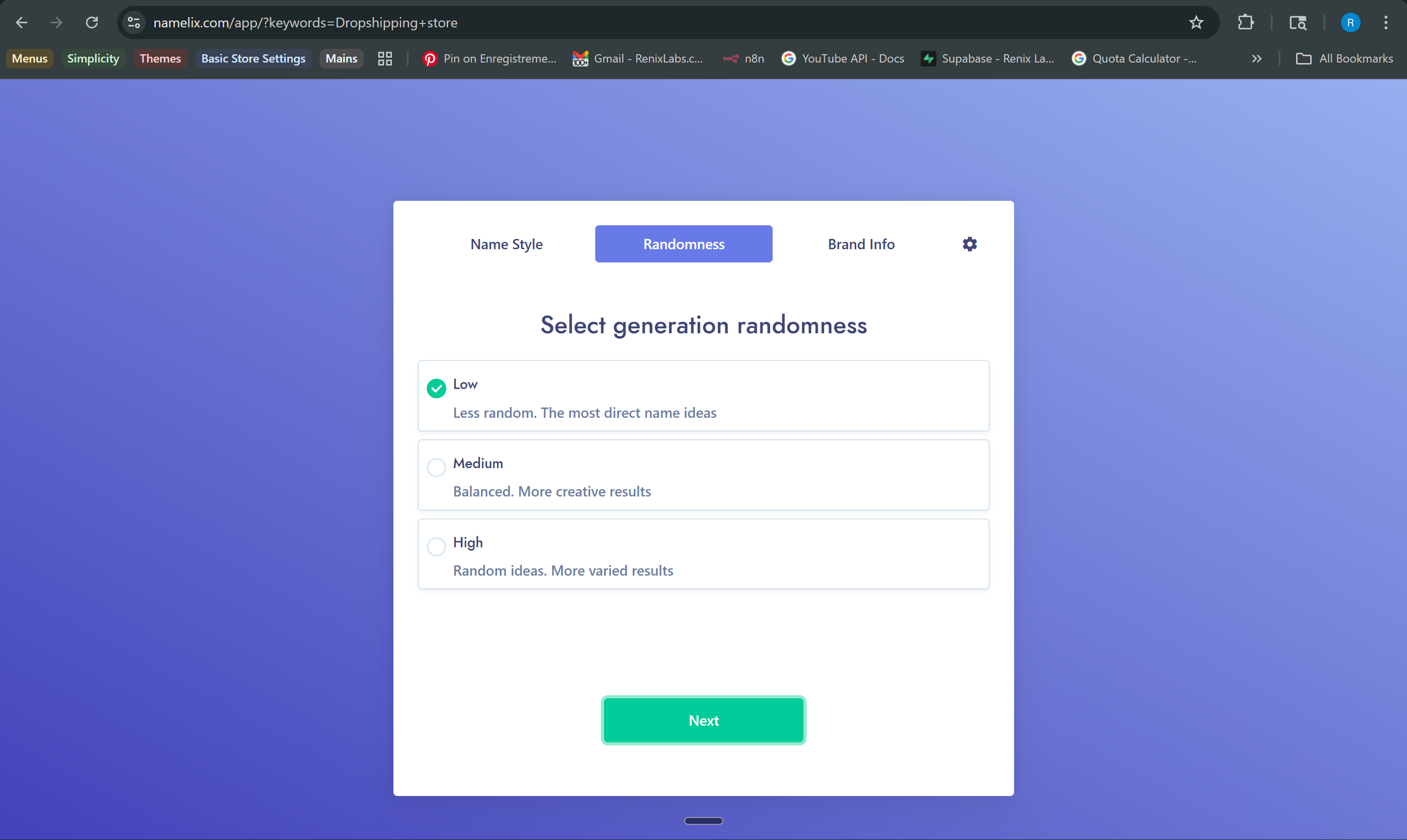
Task: Select the Low randomness option
Action: (x=436, y=388)
